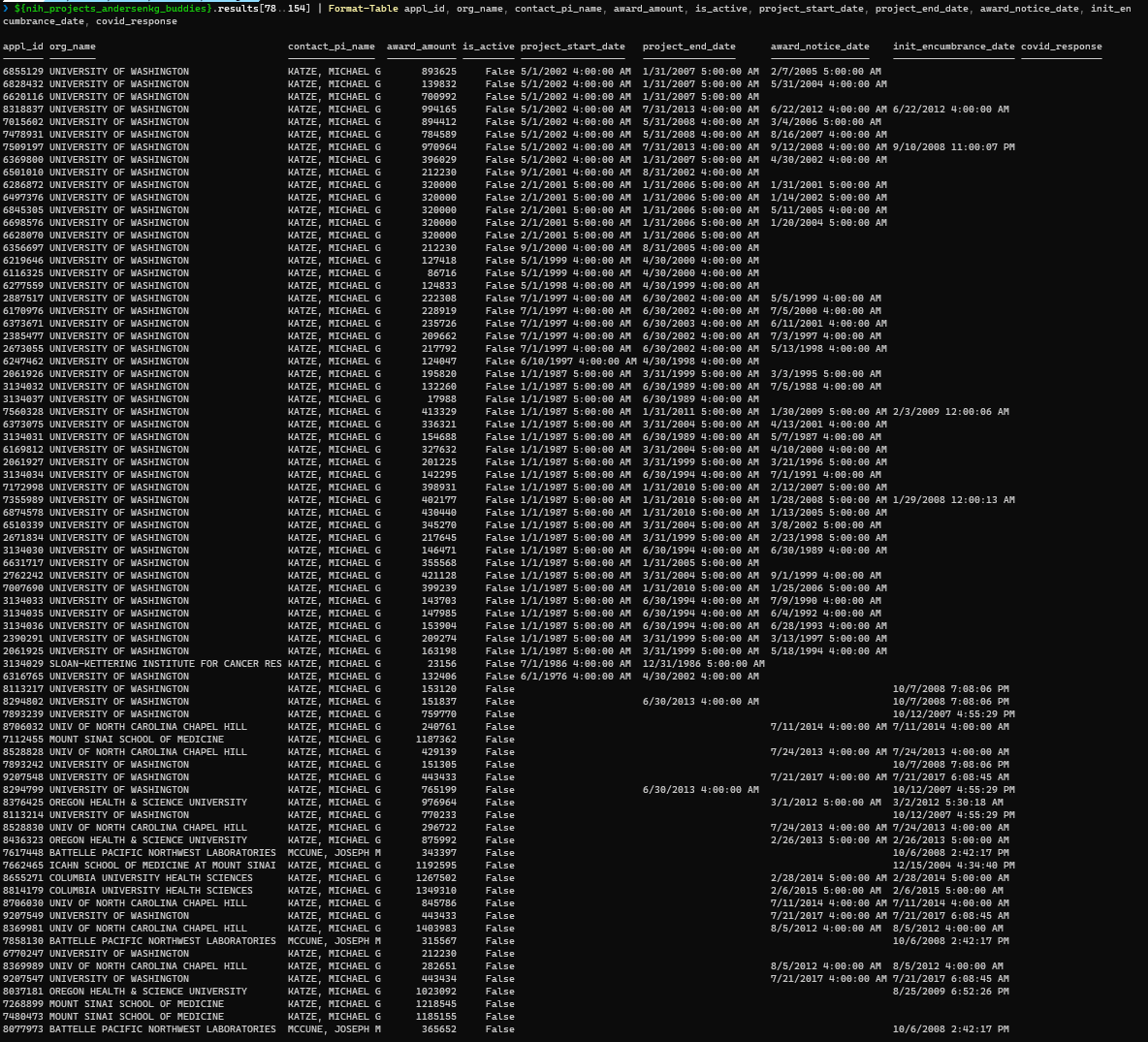Click appl_id 7560328
The height and width of the screenshot is (1042, 1148).
point(22,412)
